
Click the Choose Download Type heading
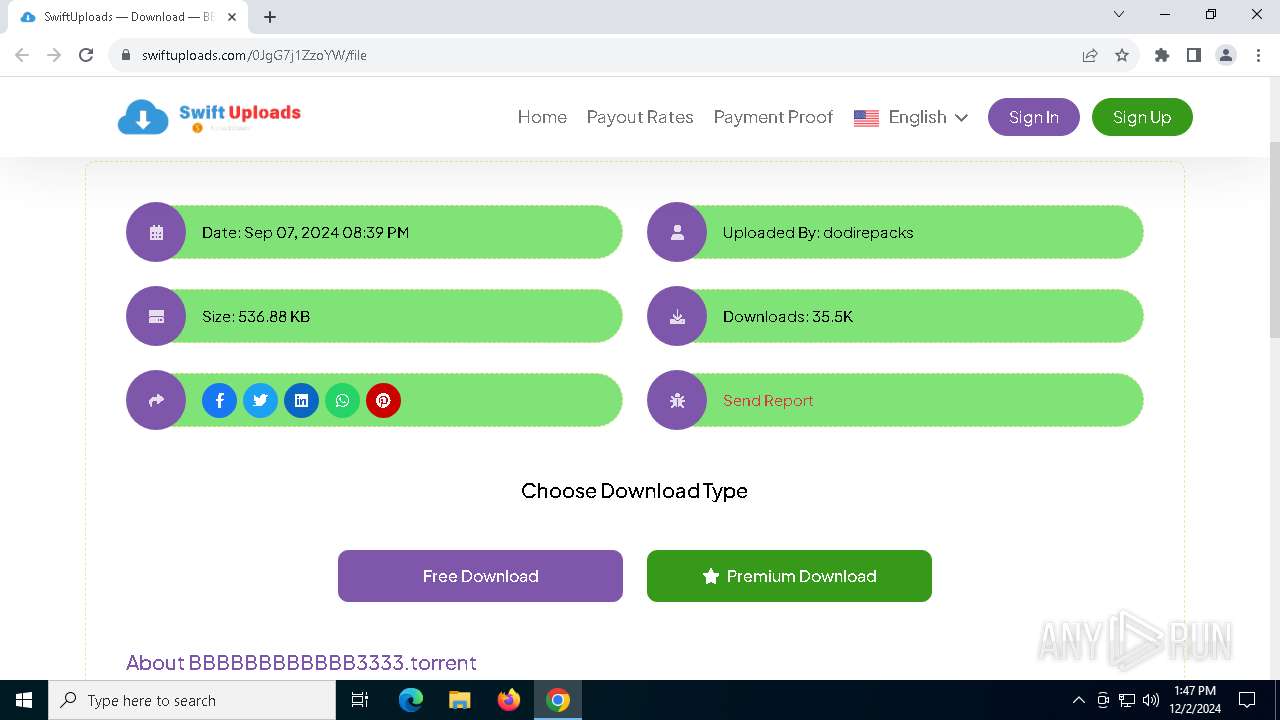[634, 491]
